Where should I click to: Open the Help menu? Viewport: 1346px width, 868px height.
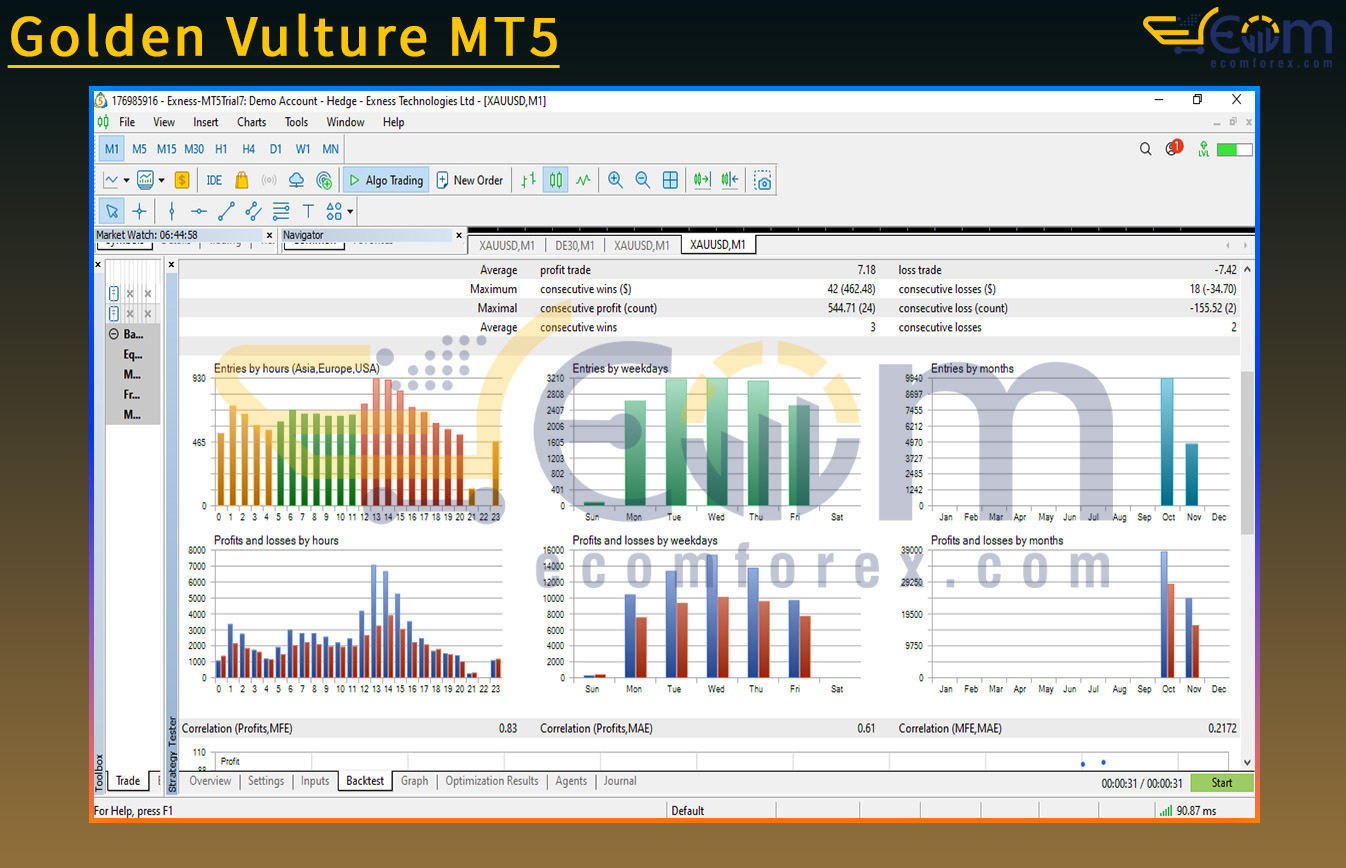tap(394, 122)
